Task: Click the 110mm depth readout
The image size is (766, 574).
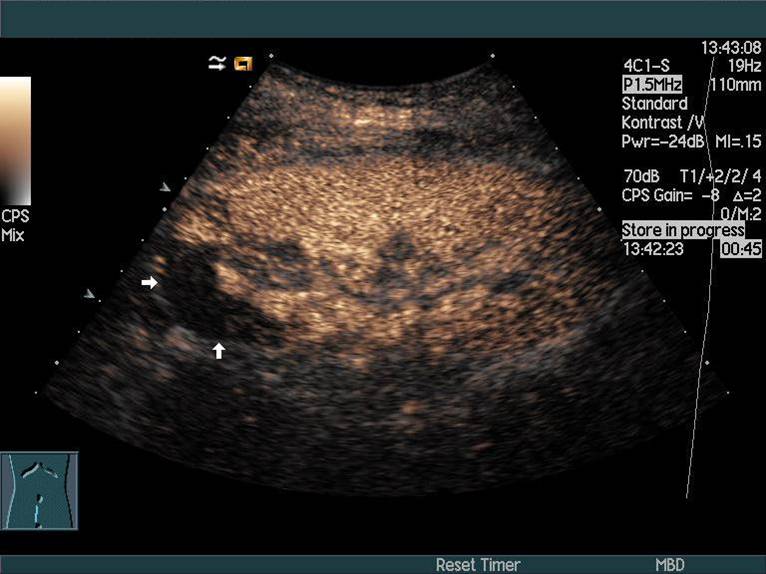Action: (x=740, y=85)
